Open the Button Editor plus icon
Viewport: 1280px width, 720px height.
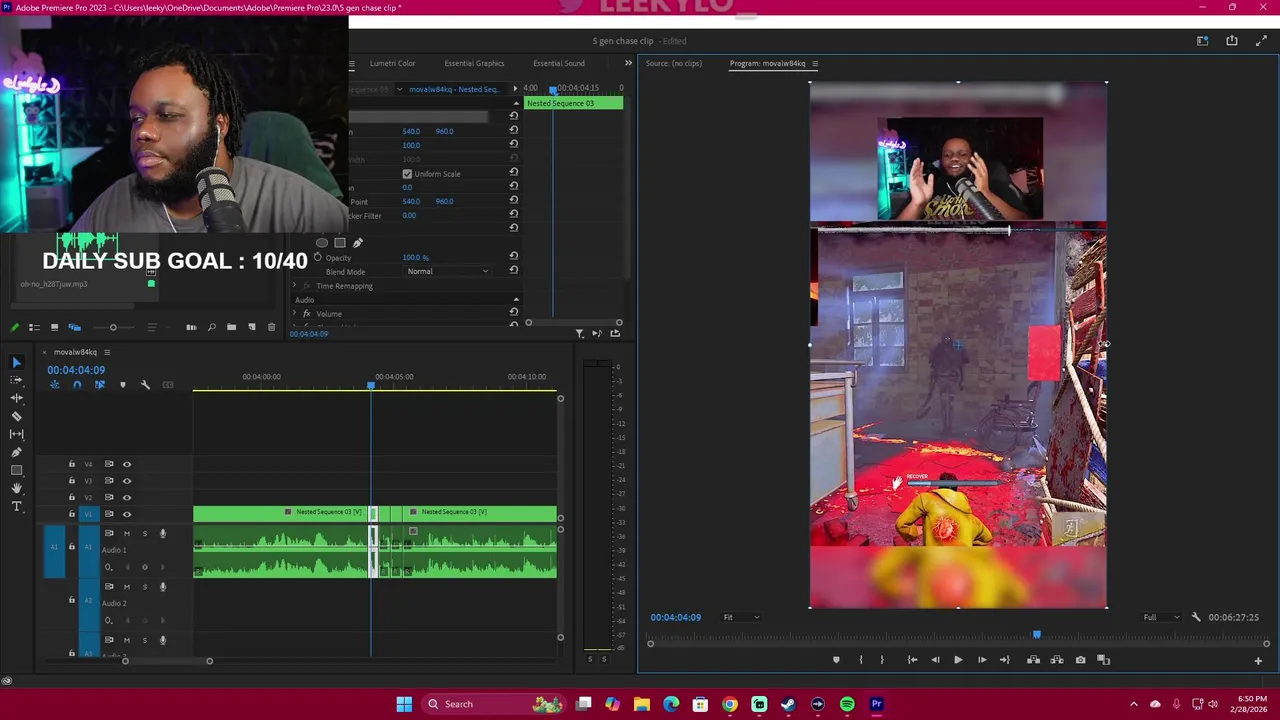pyautogui.click(x=1258, y=660)
